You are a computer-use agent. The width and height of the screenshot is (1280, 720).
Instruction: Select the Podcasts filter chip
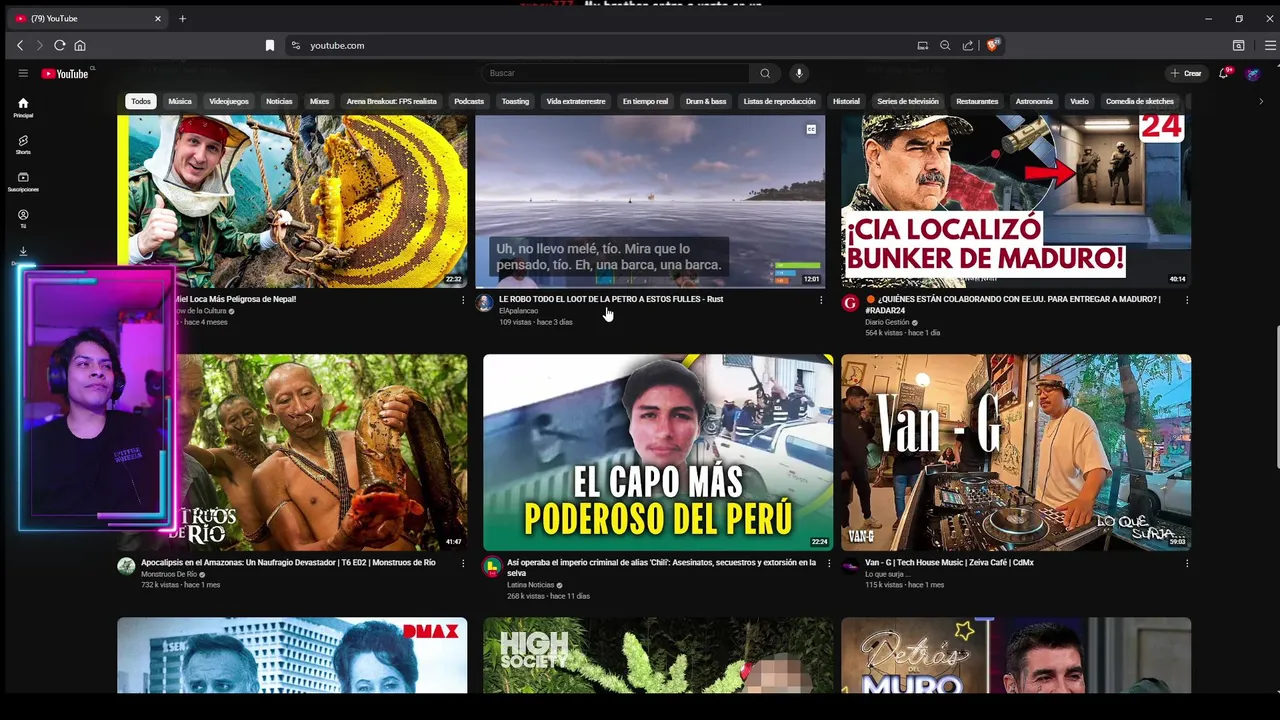[469, 101]
